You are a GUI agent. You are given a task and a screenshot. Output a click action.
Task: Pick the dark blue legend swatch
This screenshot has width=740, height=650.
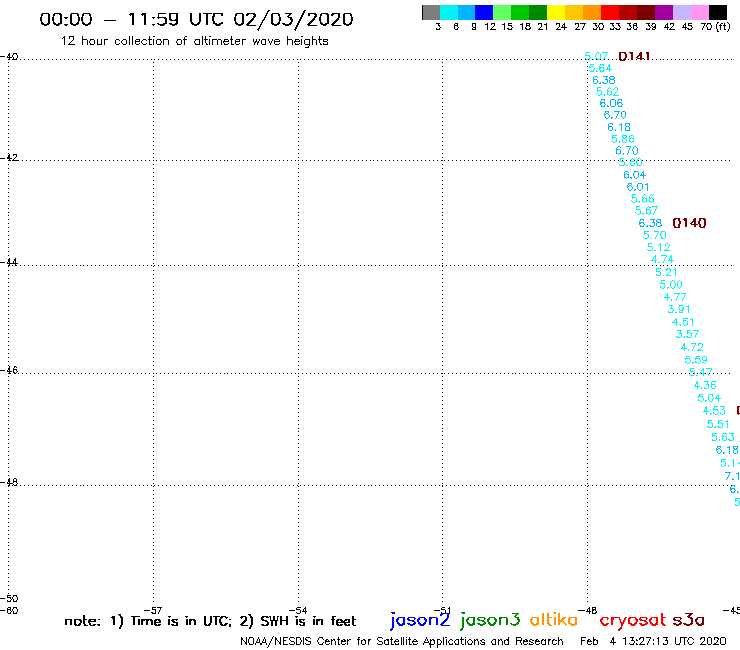(x=484, y=12)
